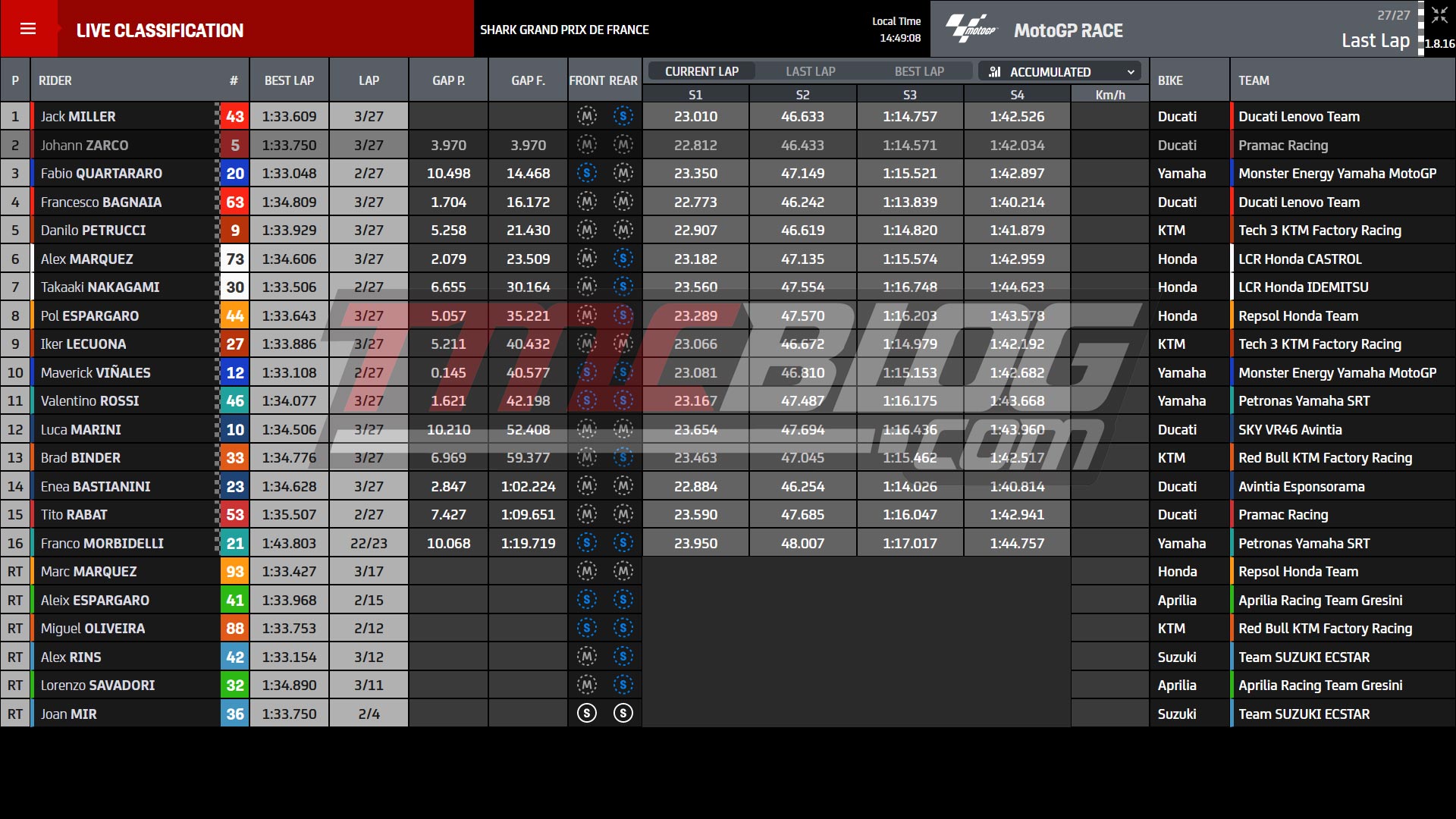This screenshot has width=1456, height=819.
Task: Click Maverick Viñales' front tyre icon
Action: (x=587, y=372)
